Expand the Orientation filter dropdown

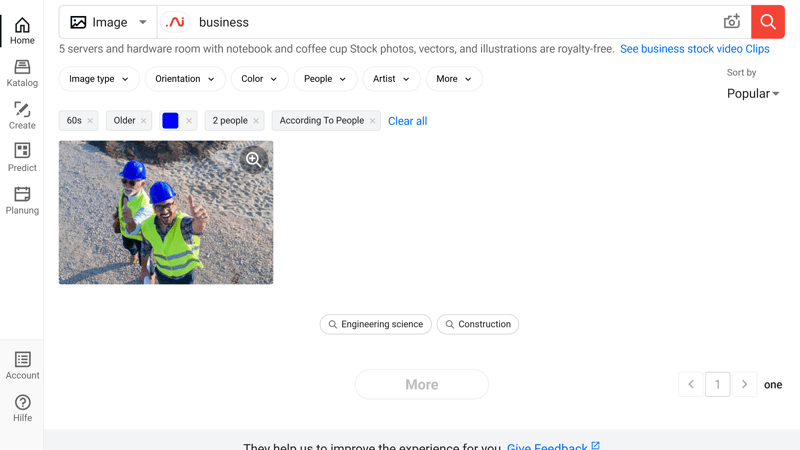pos(185,79)
